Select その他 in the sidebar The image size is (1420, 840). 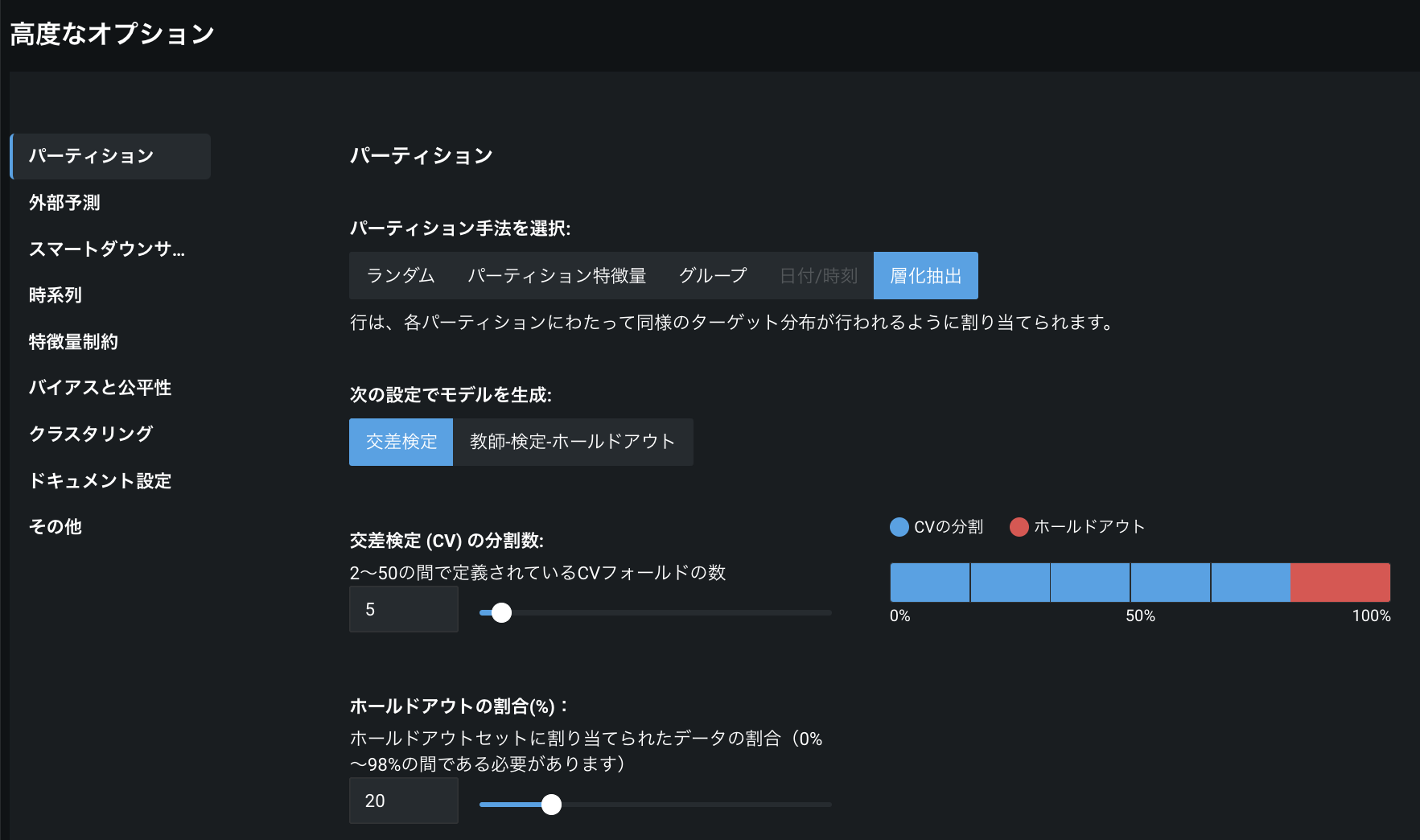[56, 527]
